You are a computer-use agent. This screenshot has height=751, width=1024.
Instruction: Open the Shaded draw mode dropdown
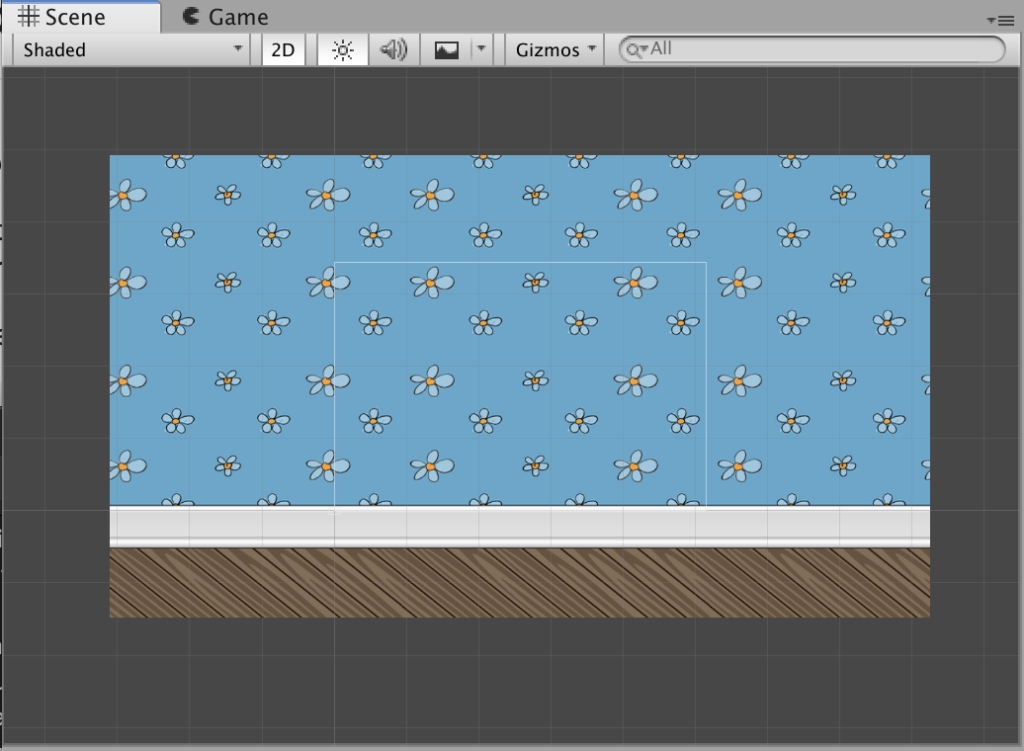tap(132, 50)
